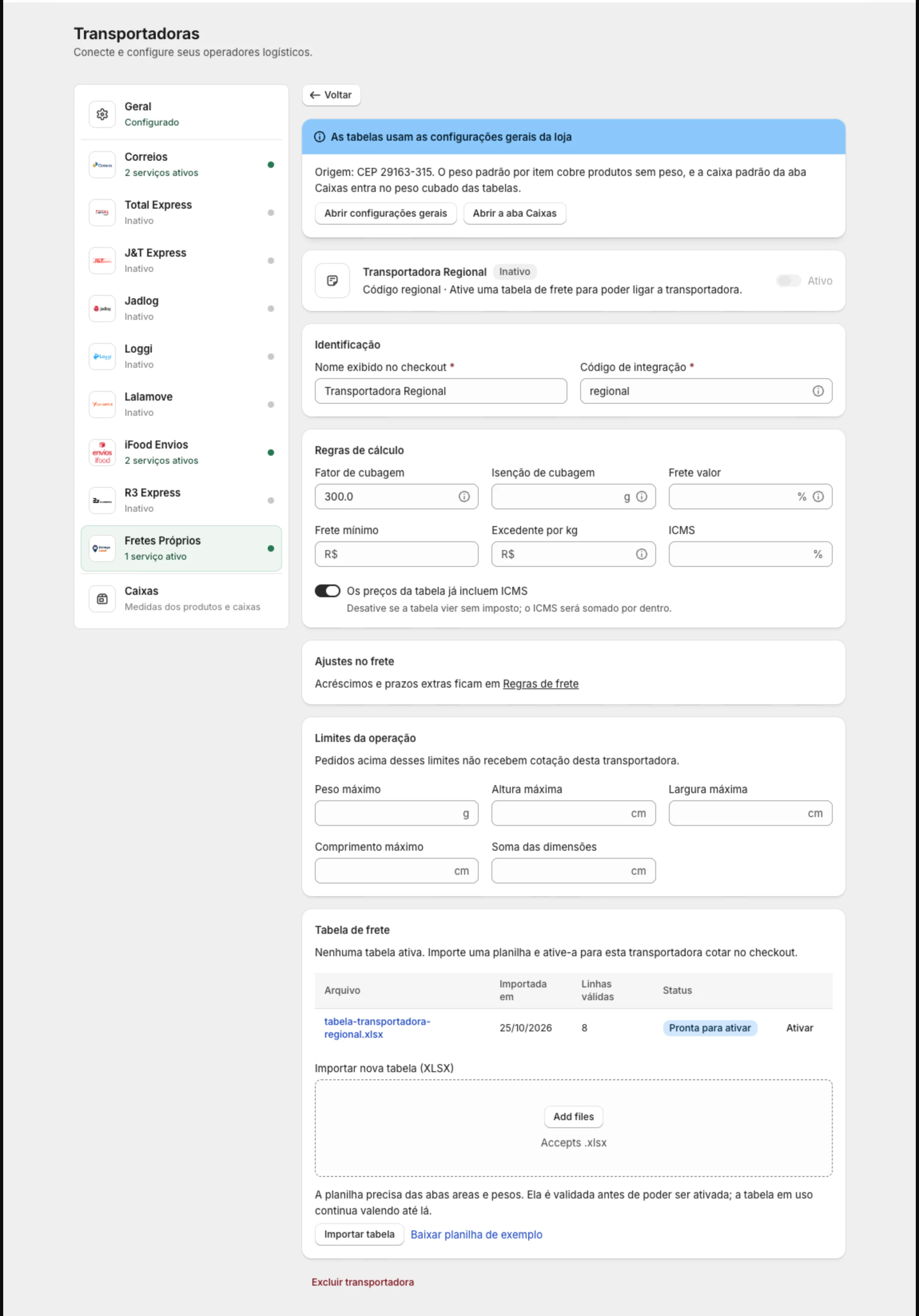919x1316 pixels.
Task: Select the Jadlog logo icon
Action: pos(102,308)
